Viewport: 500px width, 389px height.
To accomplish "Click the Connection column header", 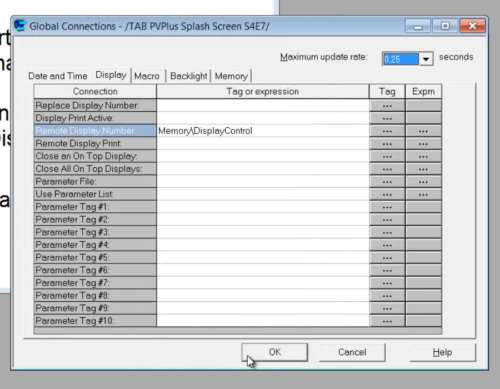I will click(95, 92).
